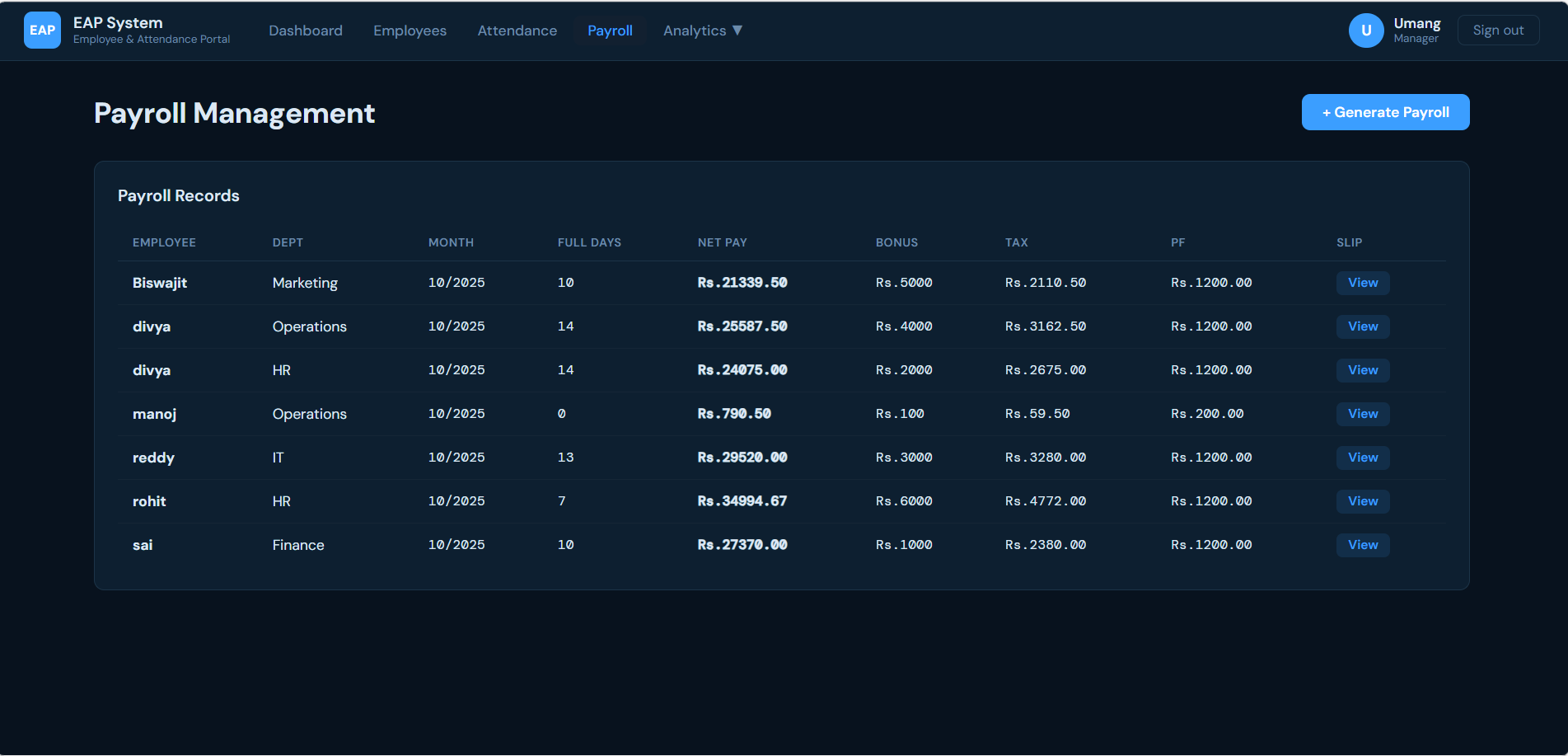
Task: Click the Umang user avatar
Action: (x=1365, y=31)
